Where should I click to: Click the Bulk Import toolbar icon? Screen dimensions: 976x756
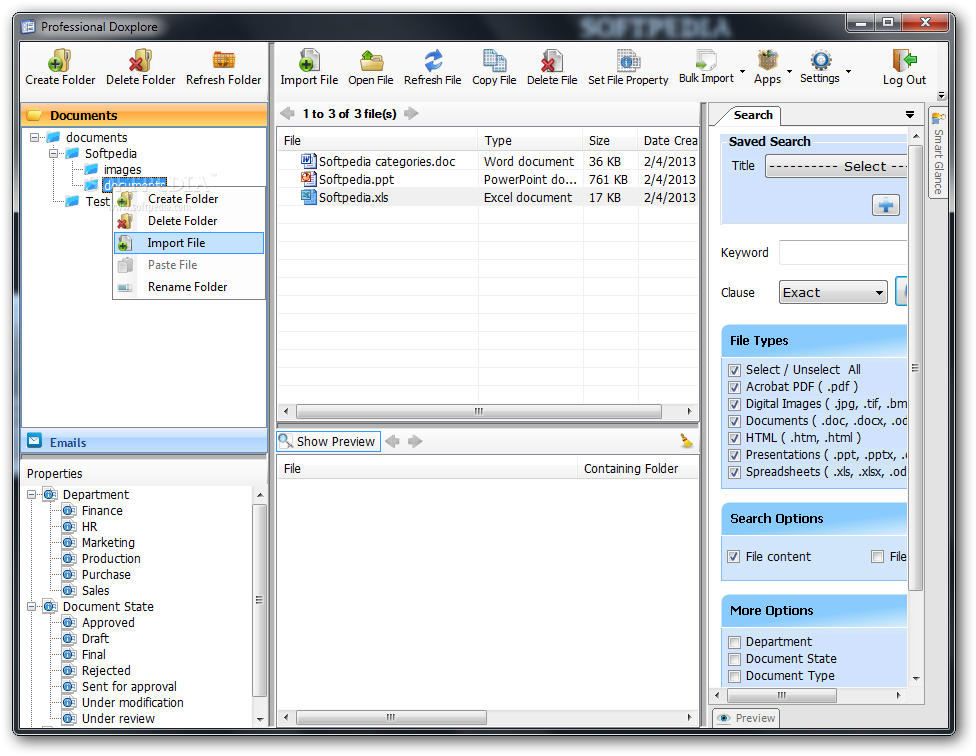(706, 60)
